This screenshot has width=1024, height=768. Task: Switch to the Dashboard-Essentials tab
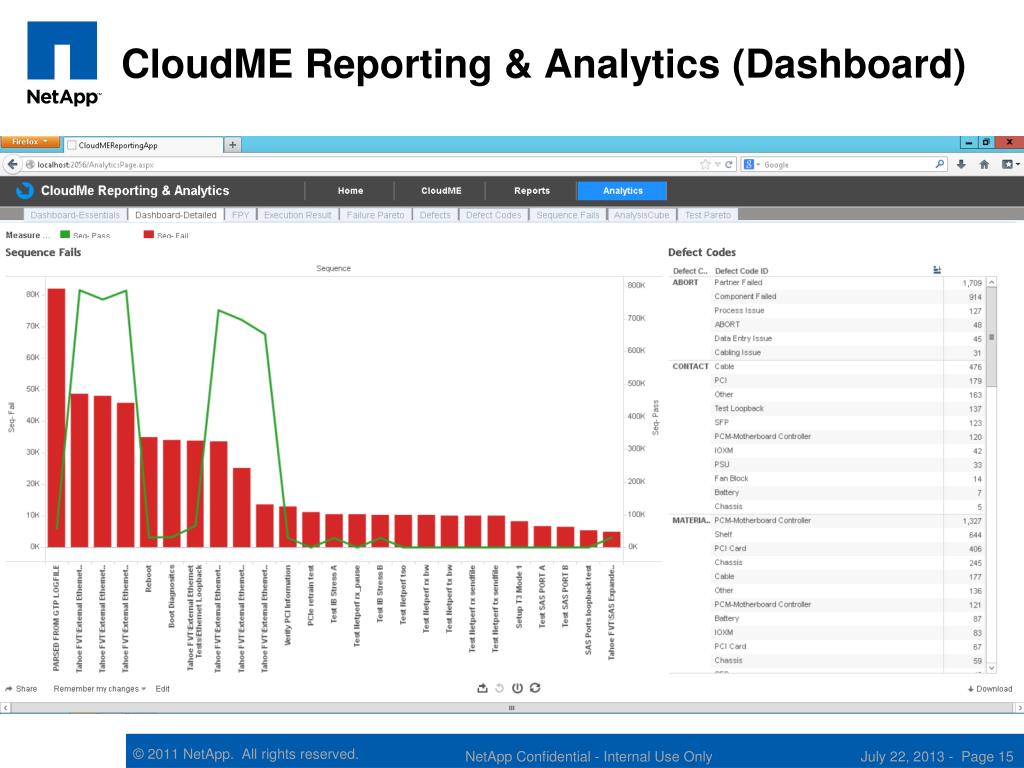[x=75, y=215]
